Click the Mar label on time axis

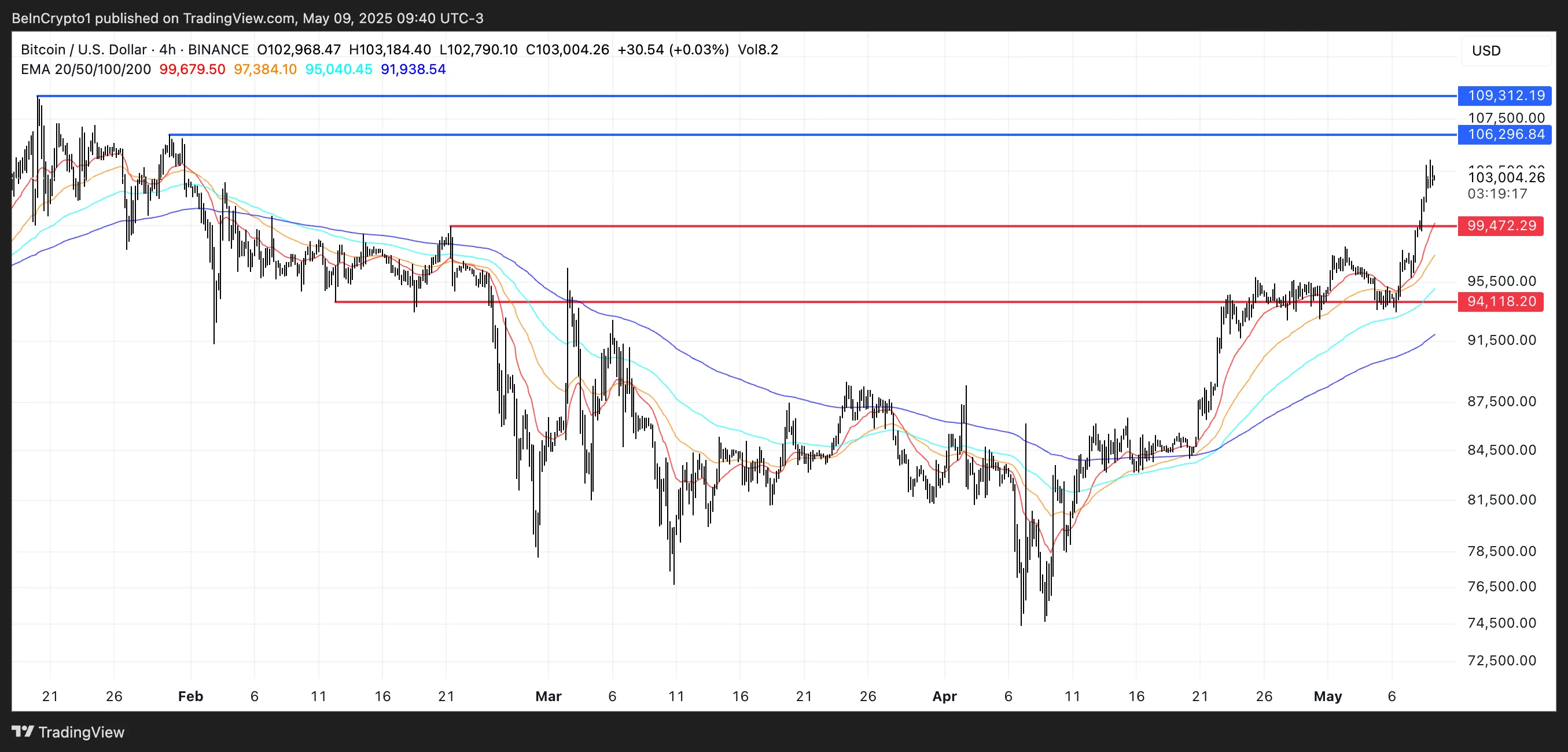coord(548,696)
